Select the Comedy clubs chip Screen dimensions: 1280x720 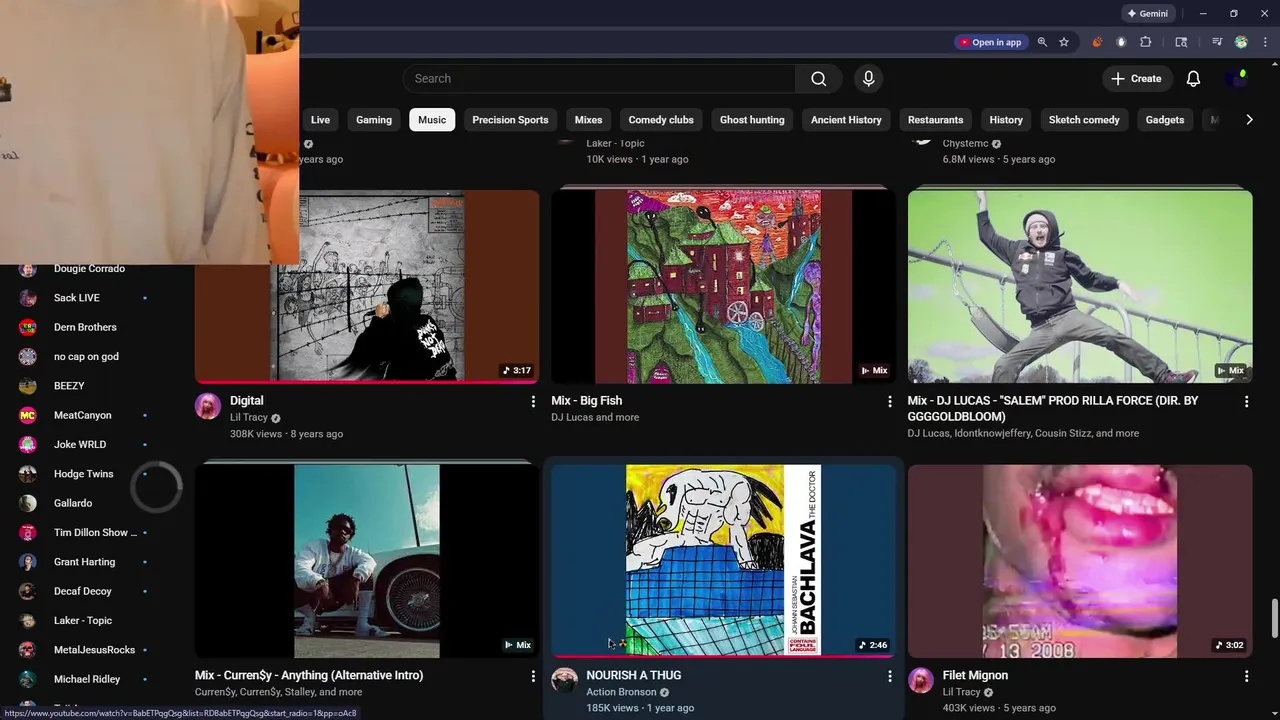(x=661, y=120)
